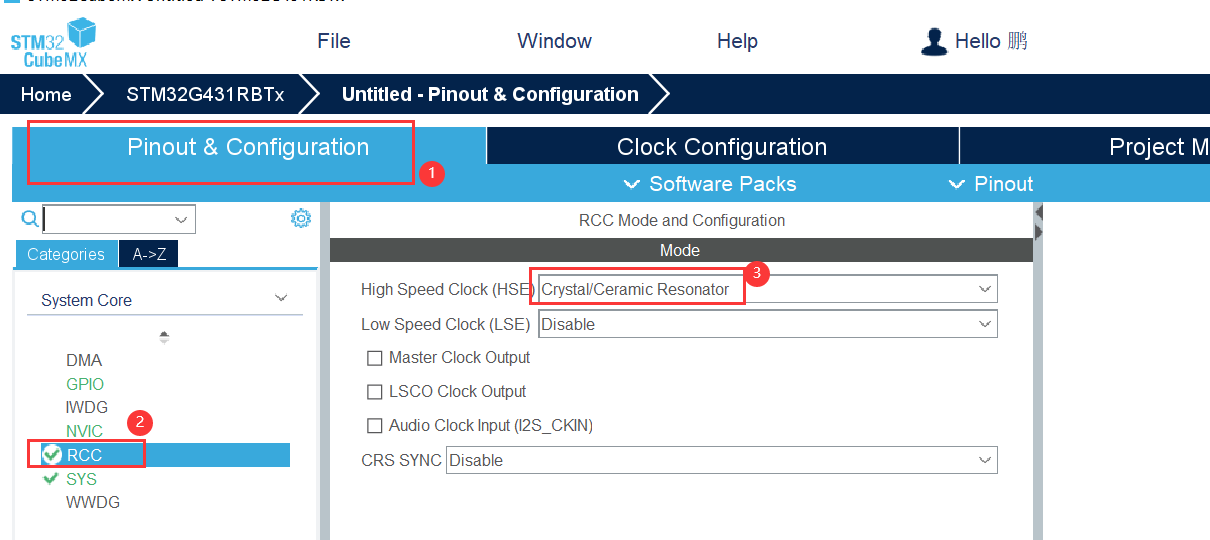Enable the Master Clock Output checkbox
This screenshot has width=1210, height=540.
pos(375,358)
